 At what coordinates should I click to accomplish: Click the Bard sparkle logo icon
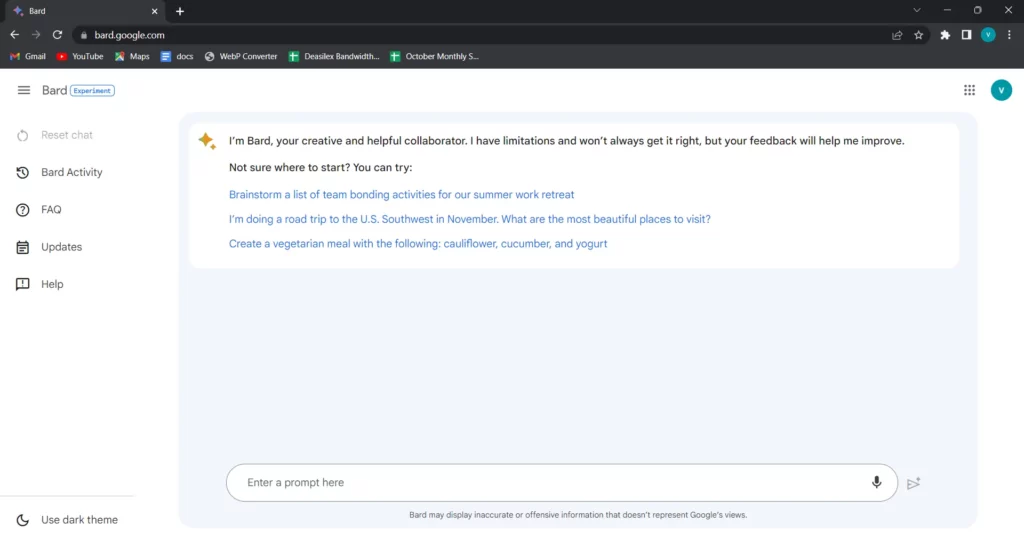[207, 140]
